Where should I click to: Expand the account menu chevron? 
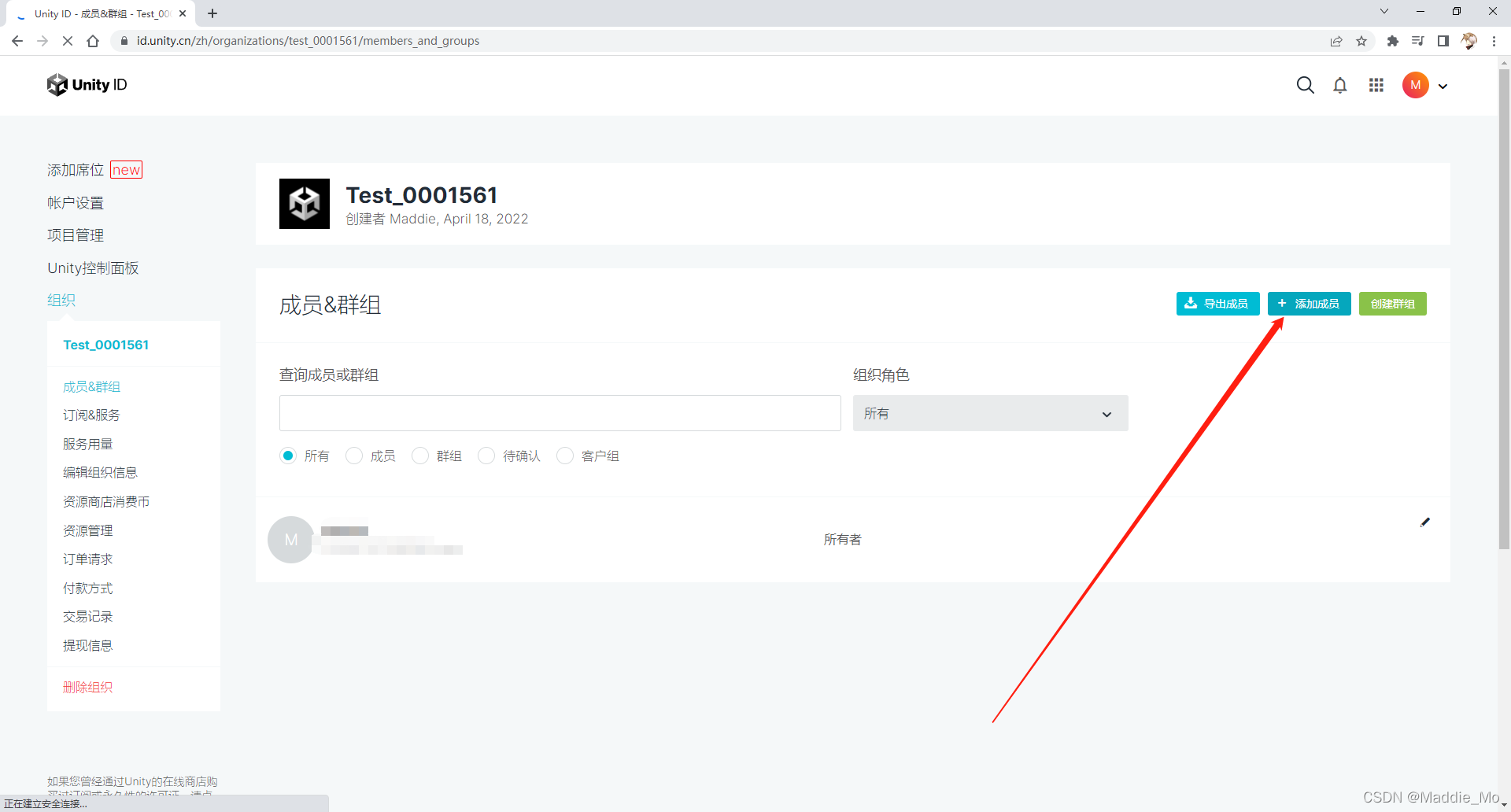tap(1443, 87)
